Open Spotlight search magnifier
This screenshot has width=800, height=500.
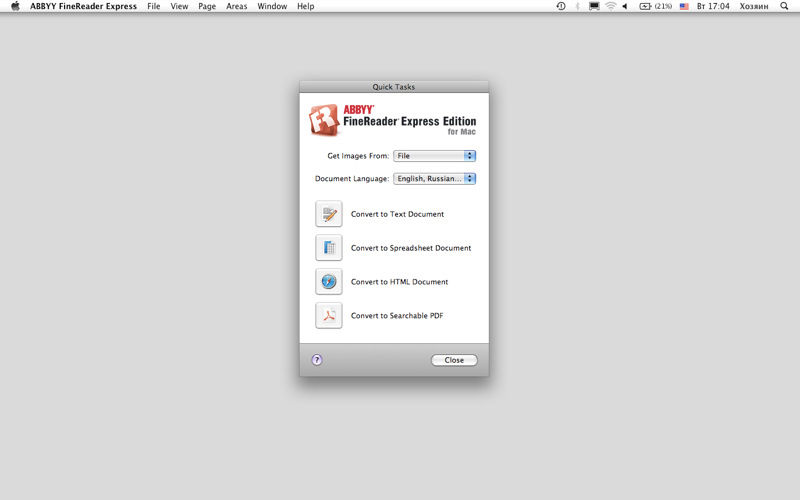(x=784, y=6)
